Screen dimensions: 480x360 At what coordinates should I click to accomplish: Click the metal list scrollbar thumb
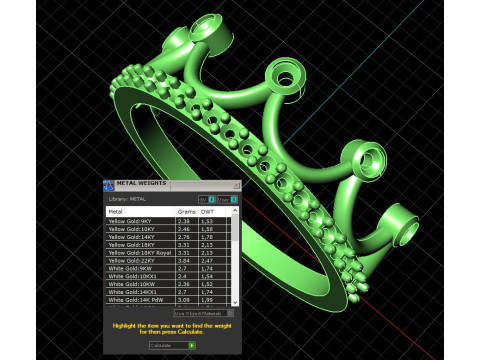(x=235, y=227)
